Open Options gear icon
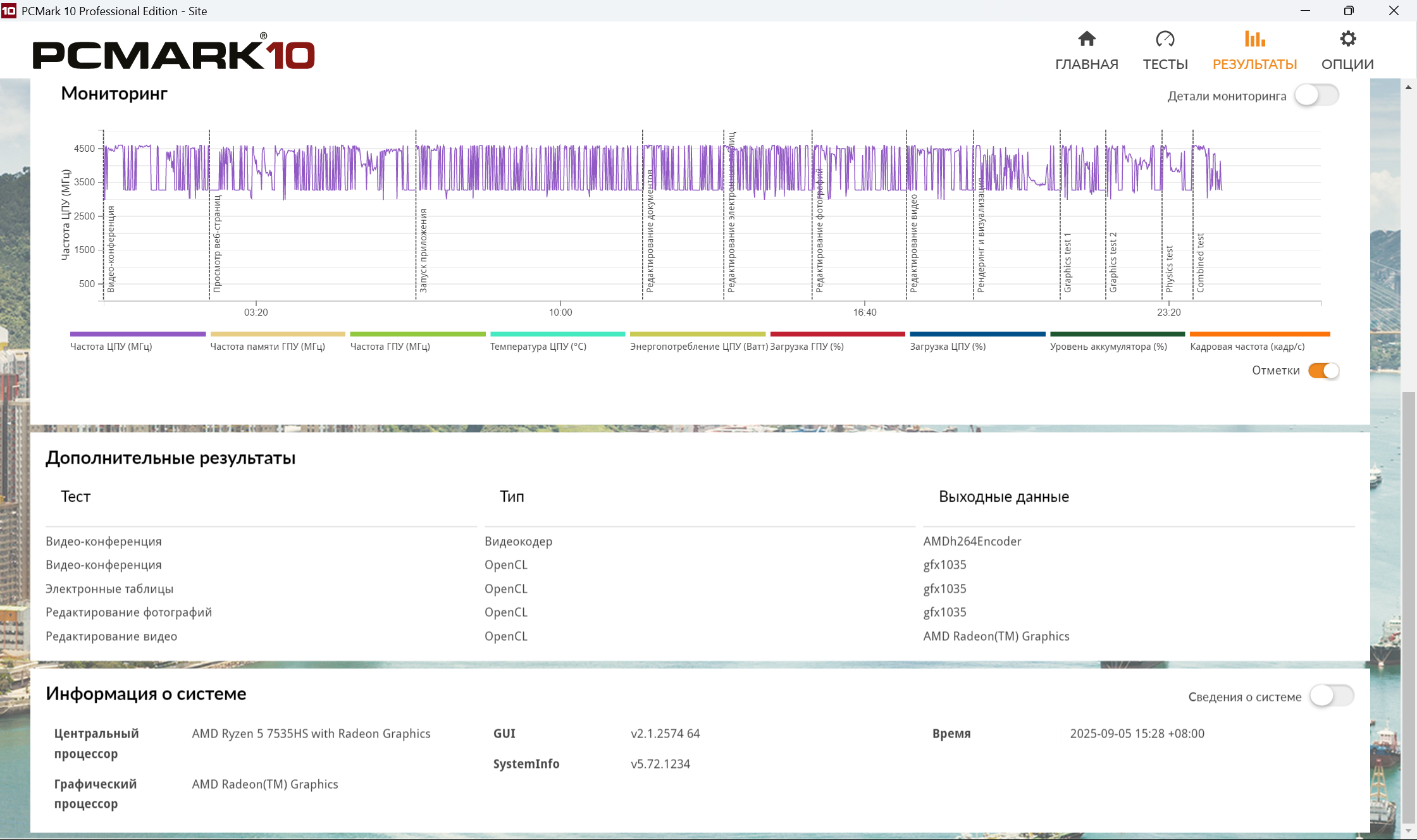 [1347, 39]
